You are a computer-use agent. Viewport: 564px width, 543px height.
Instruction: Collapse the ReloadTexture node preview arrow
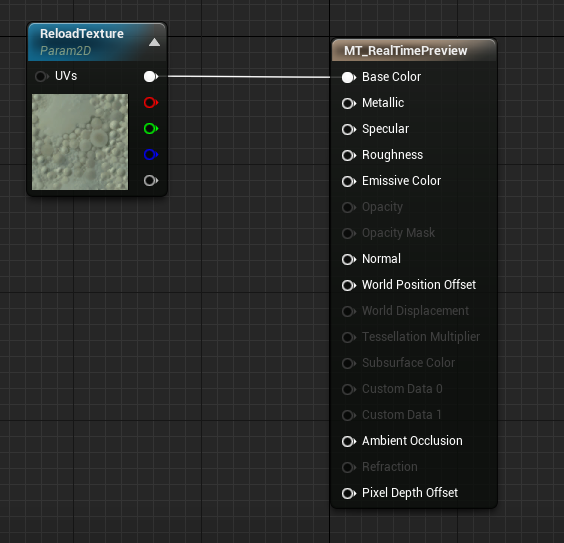pos(154,42)
